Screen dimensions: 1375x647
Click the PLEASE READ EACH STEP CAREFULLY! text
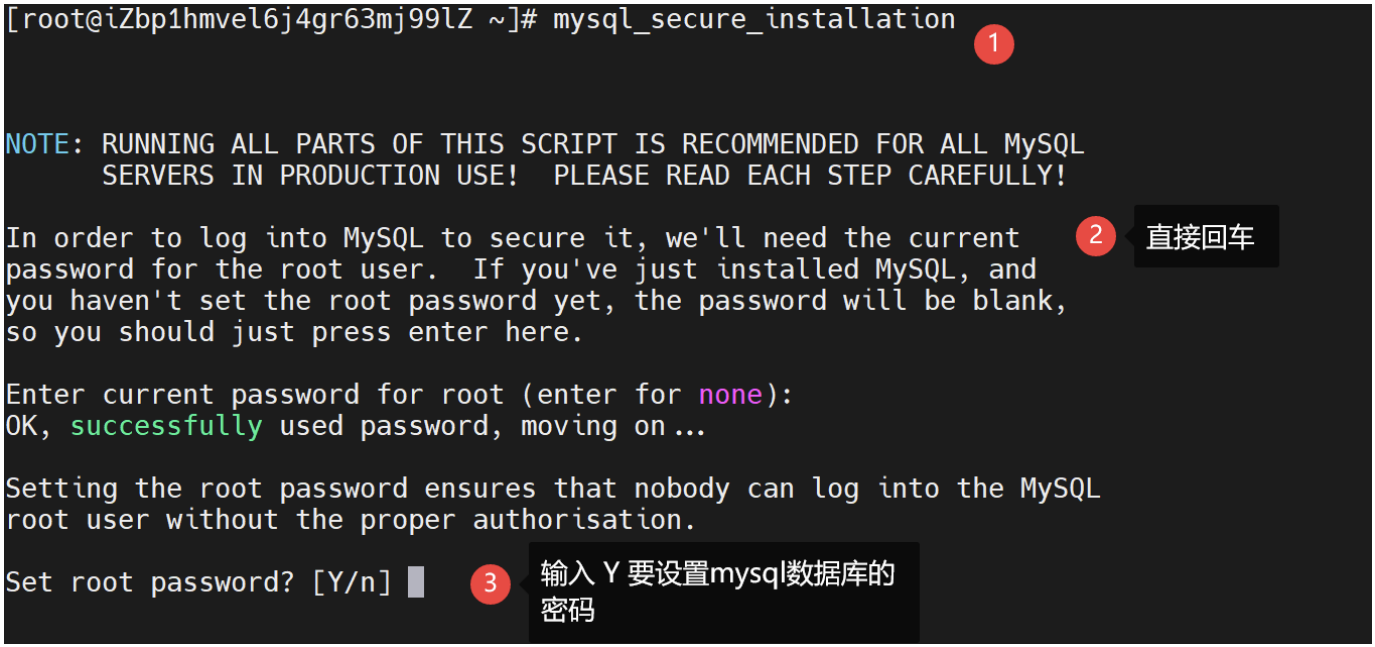click(810, 176)
